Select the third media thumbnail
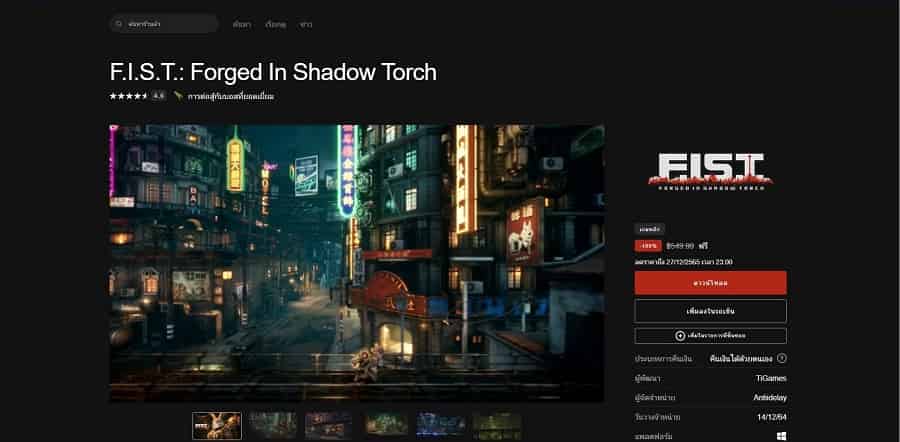Viewport: 900px width, 442px height. tap(329, 425)
